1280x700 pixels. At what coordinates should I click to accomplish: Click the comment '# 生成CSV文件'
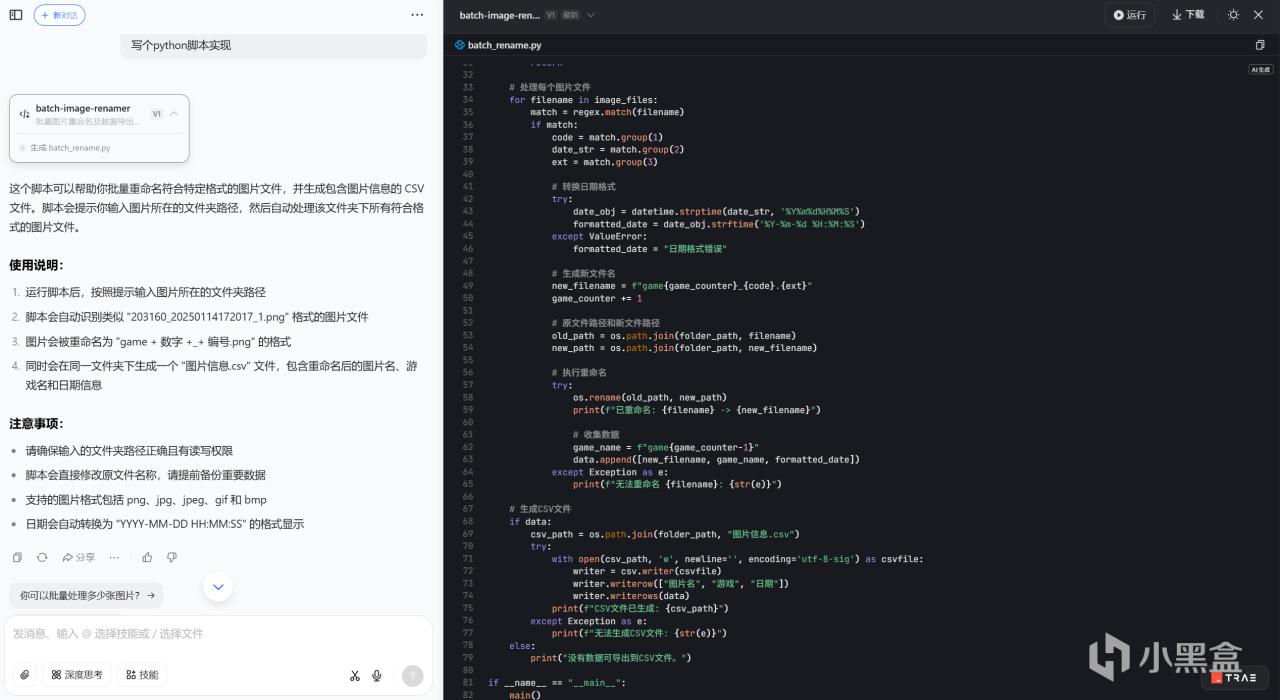(540, 509)
